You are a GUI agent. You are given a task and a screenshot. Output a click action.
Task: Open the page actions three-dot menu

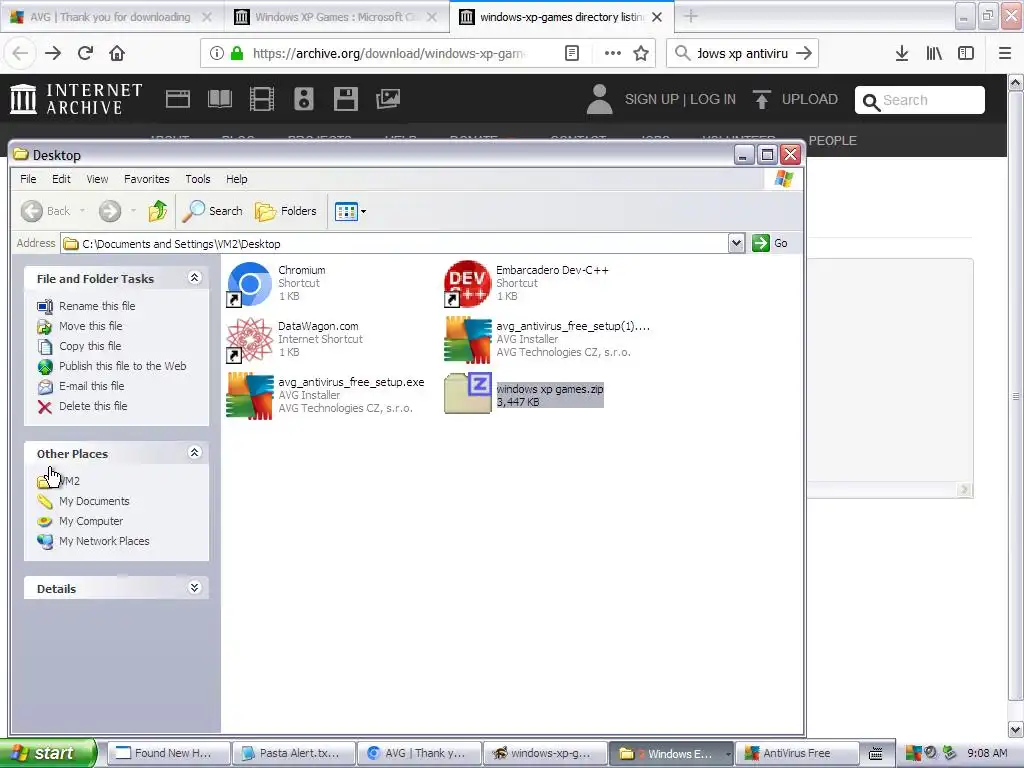(x=613, y=54)
